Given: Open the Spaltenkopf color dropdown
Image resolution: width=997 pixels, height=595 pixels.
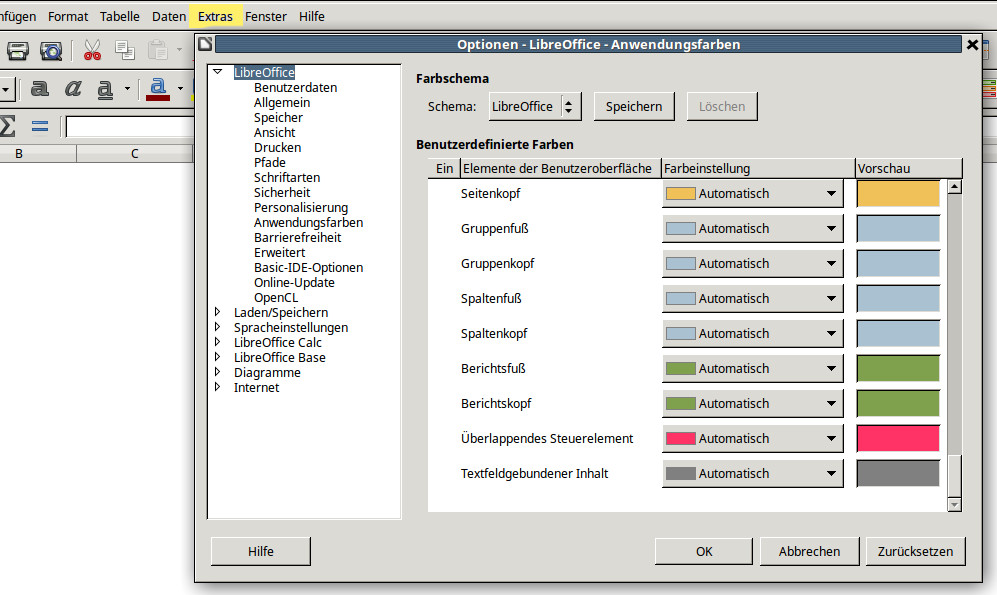Looking at the screenshot, I should (x=753, y=333).
